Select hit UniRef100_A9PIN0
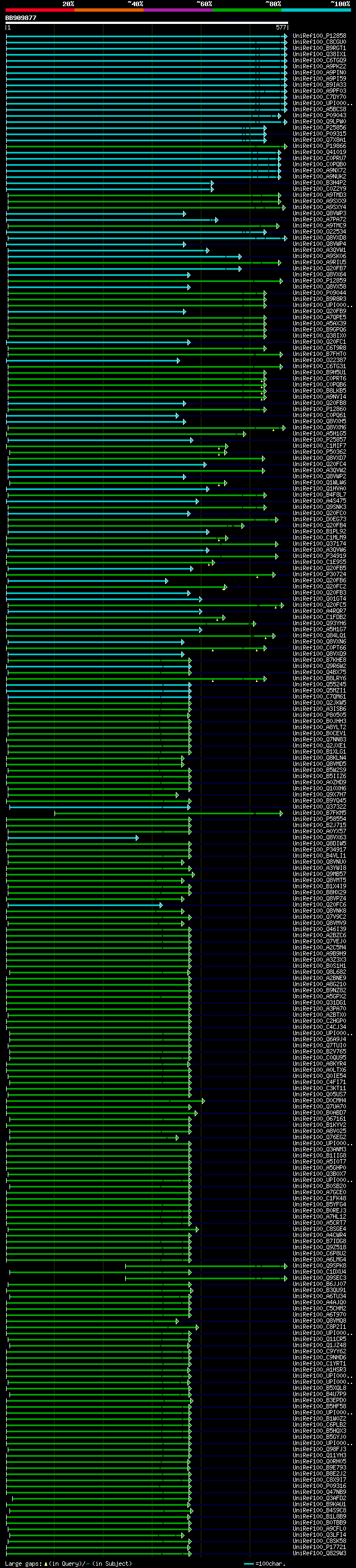 [x=319, y=72]
